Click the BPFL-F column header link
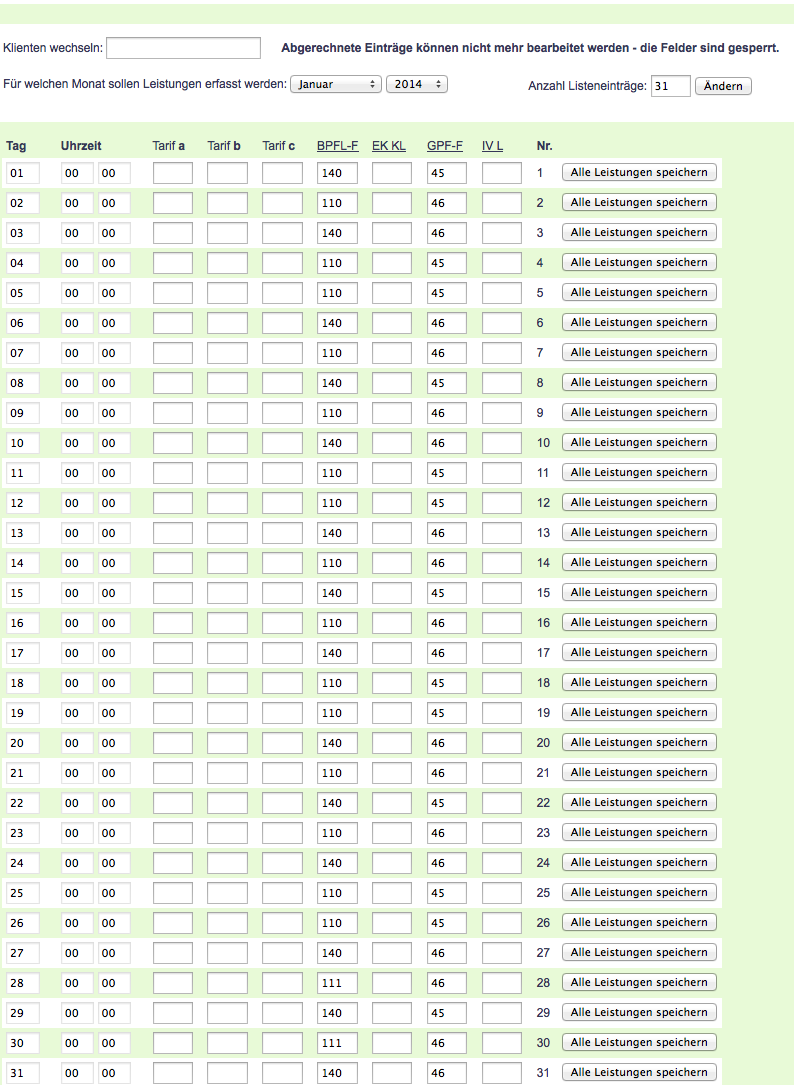 (337, 146)
